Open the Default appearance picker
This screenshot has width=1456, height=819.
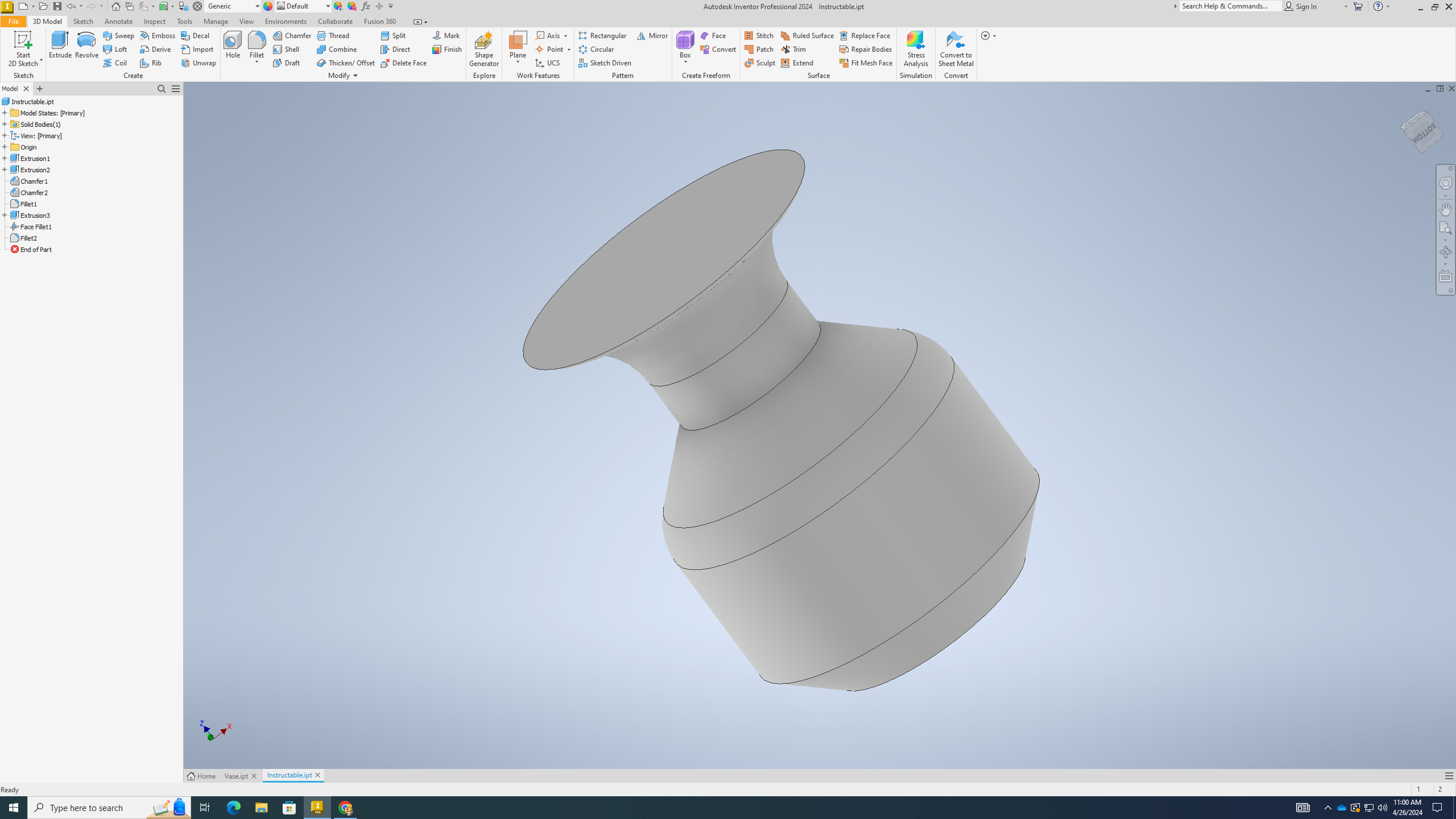(x=328, y=6)
